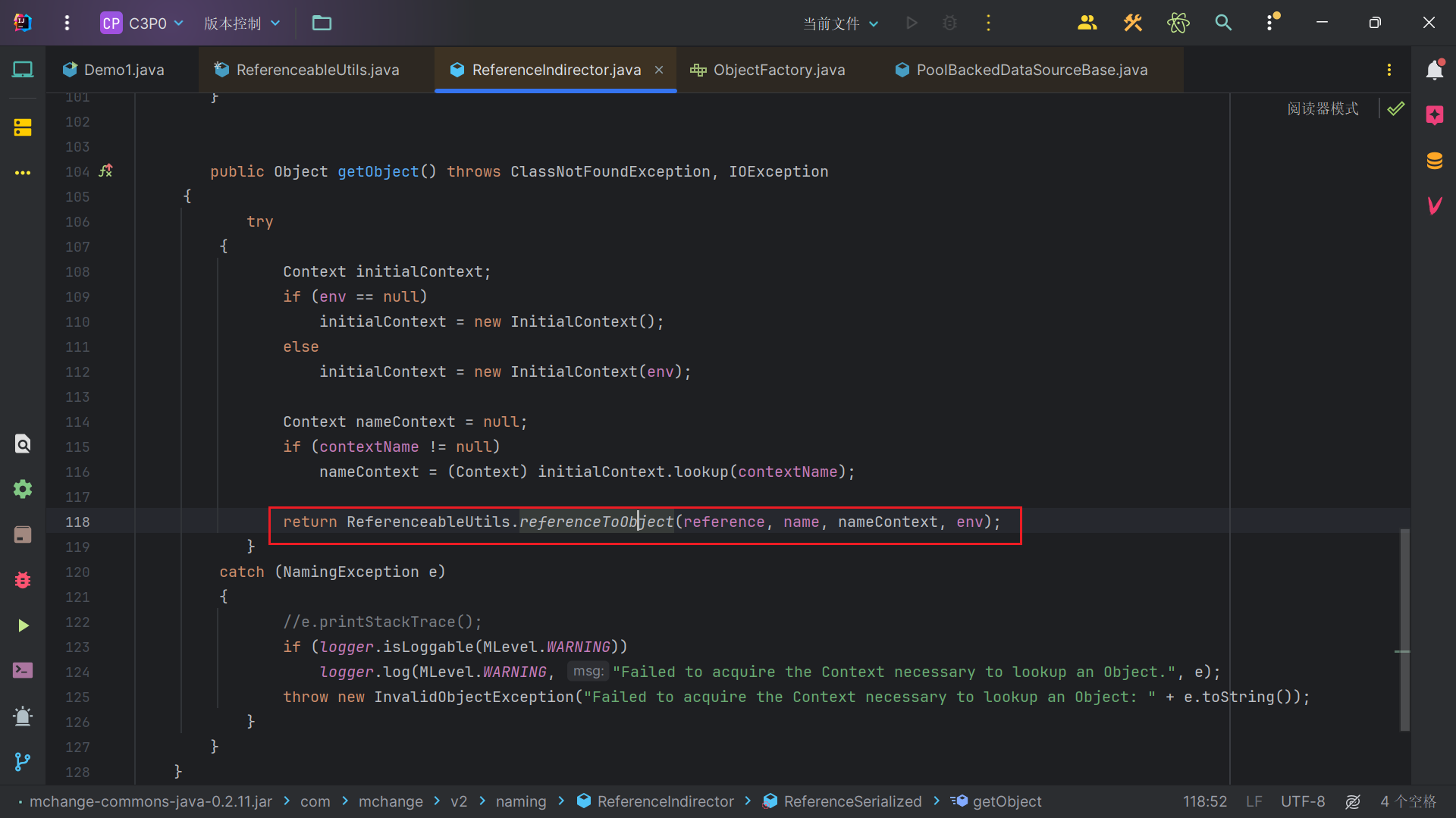
Task: Open the red V plugin tool window
Action: (1434, 205)
